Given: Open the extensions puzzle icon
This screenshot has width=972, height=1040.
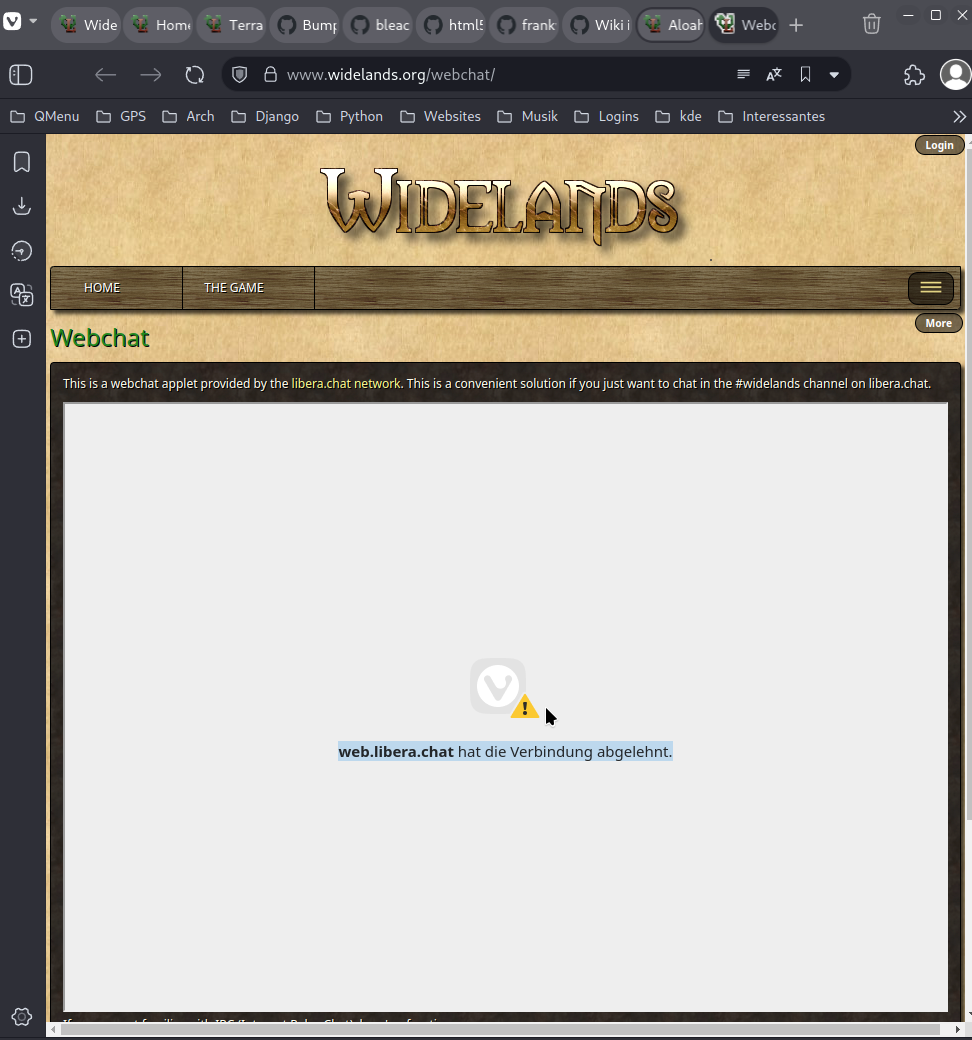Looking at the screenshot, I should tap(914, 75).
